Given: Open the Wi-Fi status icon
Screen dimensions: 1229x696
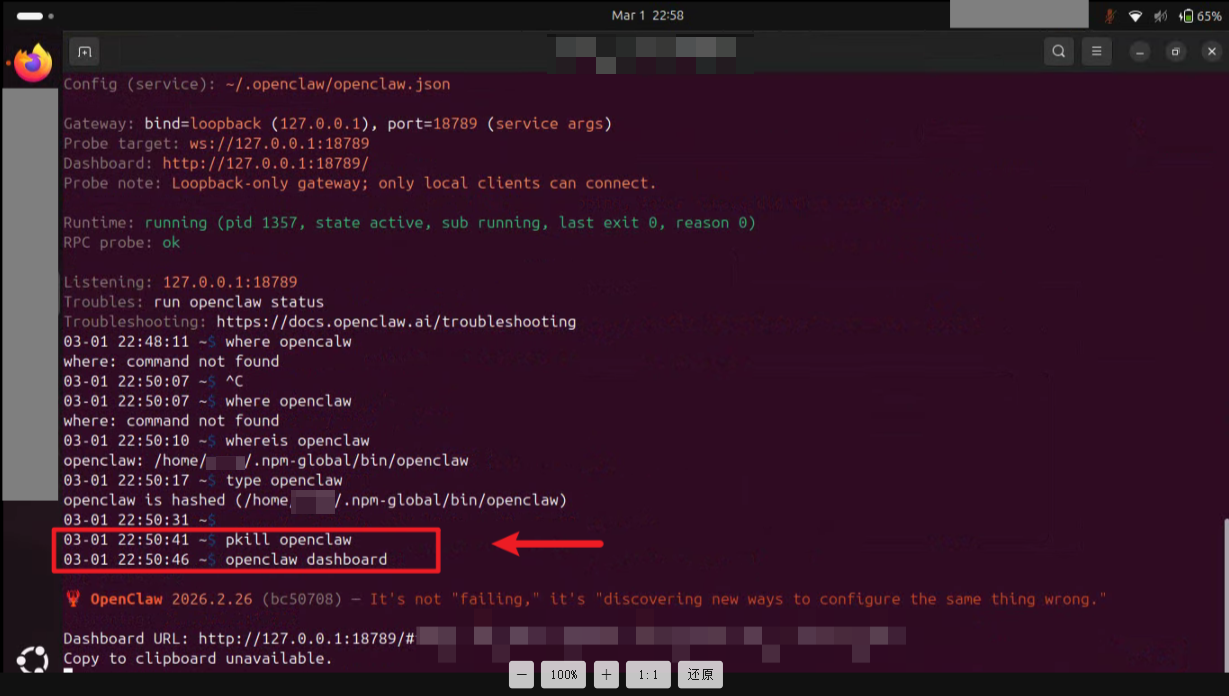Looking at the screenshot, I should click(x=1135, y=16).
